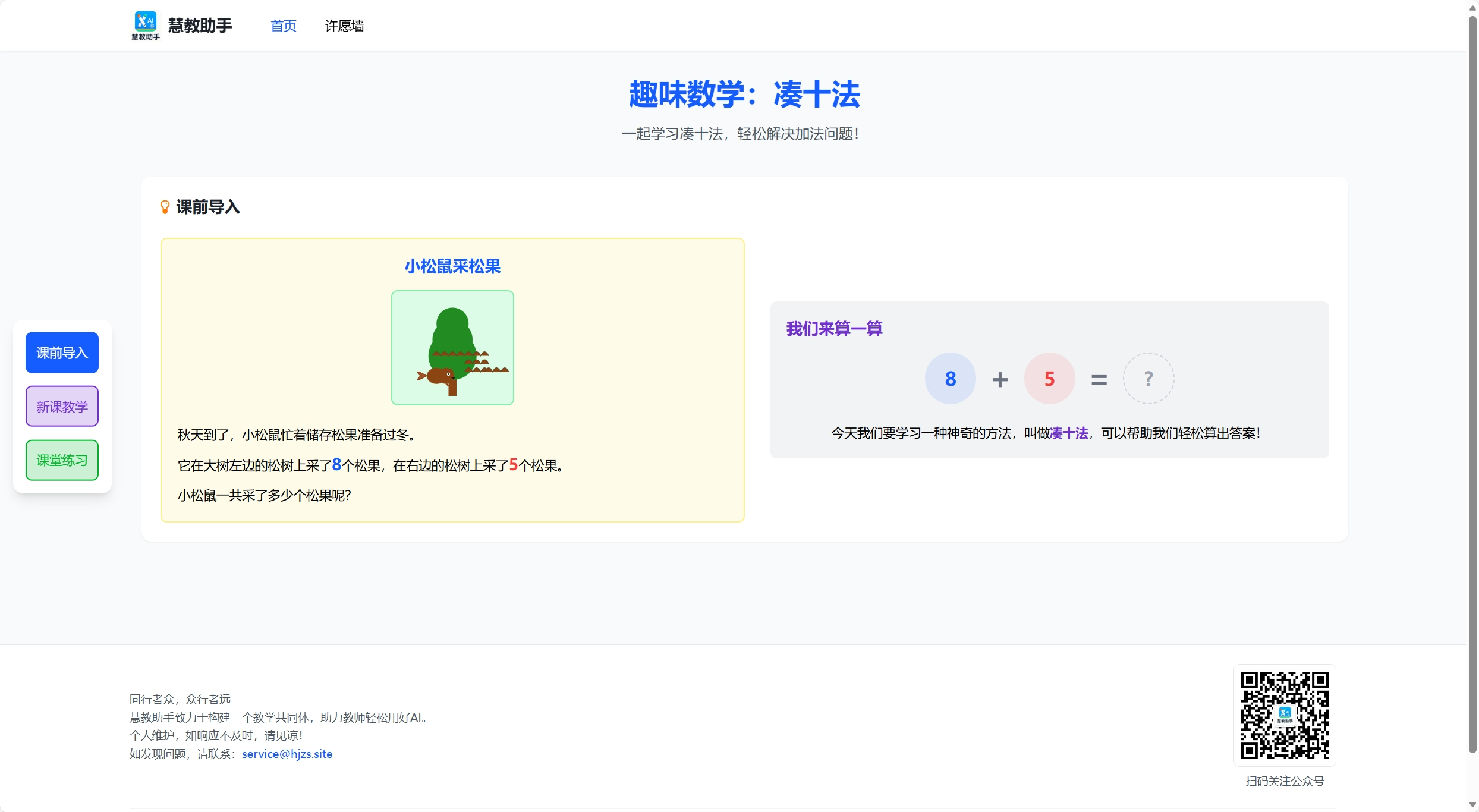Screen dimensions: 1479x812
Task: Click the line 秋天到了，小松鼠忙着储存松果准备过冬。
Action: tap(296, 435)
